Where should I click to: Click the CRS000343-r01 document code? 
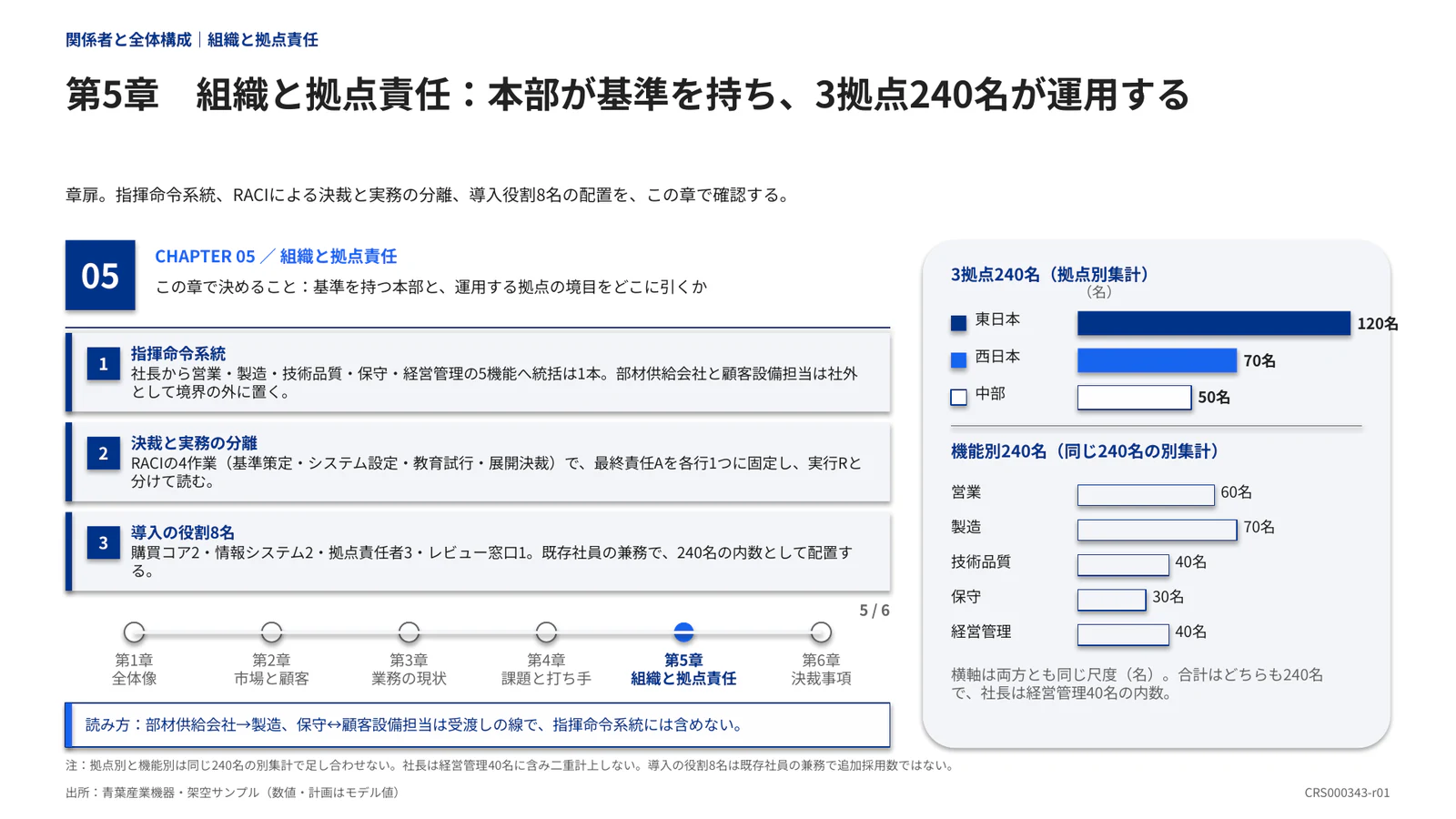tap(1347, 793)
